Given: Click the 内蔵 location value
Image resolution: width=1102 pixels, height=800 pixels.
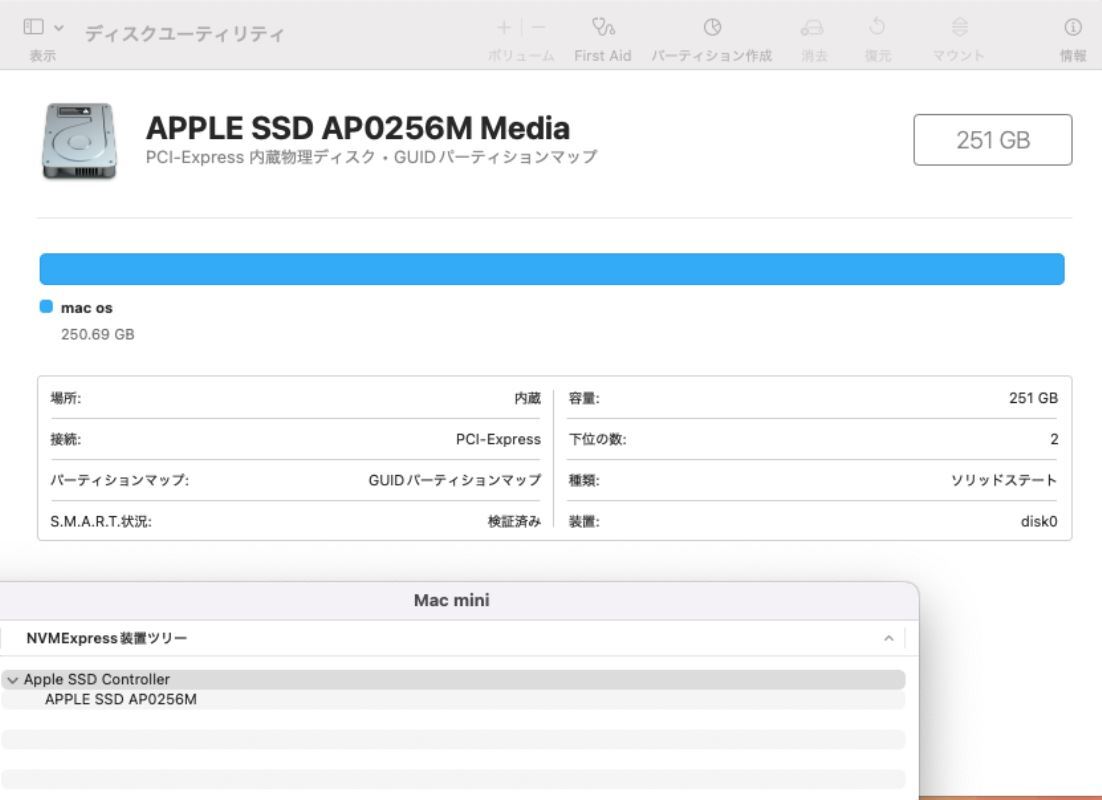Looking at the screenshot, I should (x=528, y=399).
